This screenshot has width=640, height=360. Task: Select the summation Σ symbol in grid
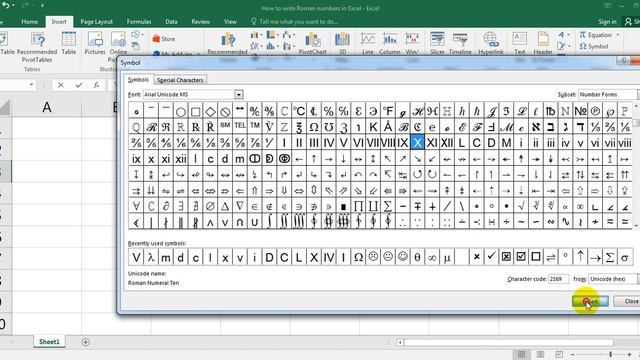point(388,206)
